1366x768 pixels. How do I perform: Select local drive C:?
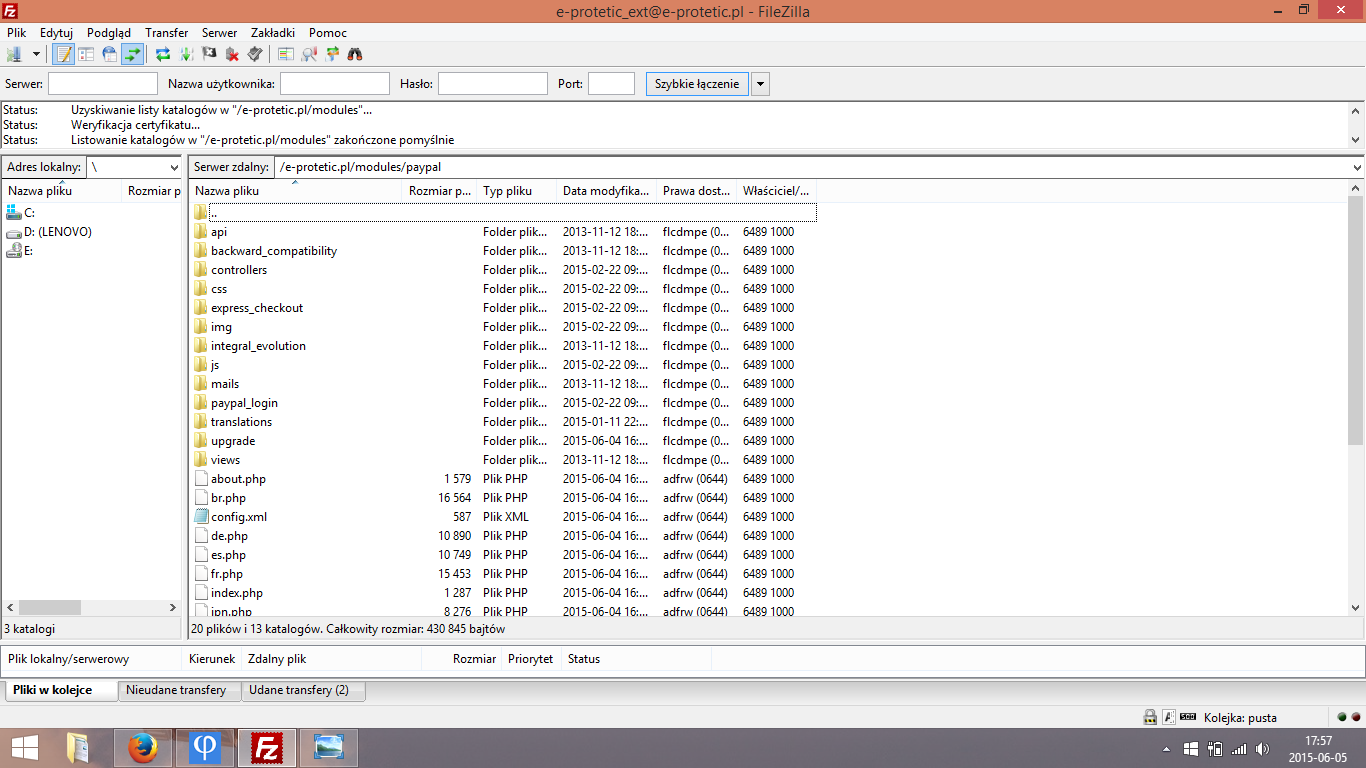tap(20, 213)
